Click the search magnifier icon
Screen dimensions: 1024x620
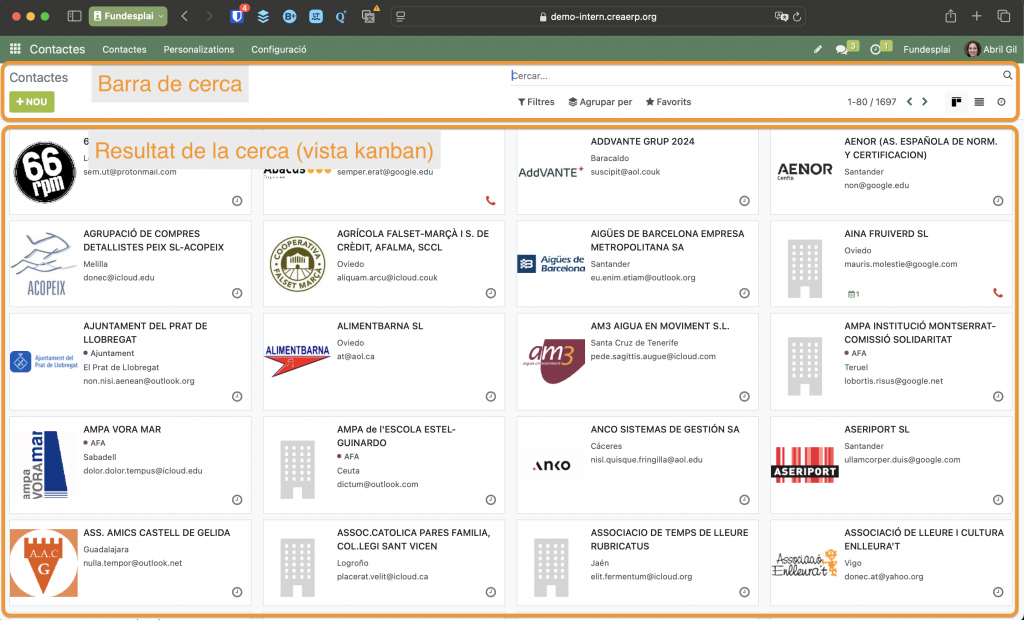(1007, 75)
